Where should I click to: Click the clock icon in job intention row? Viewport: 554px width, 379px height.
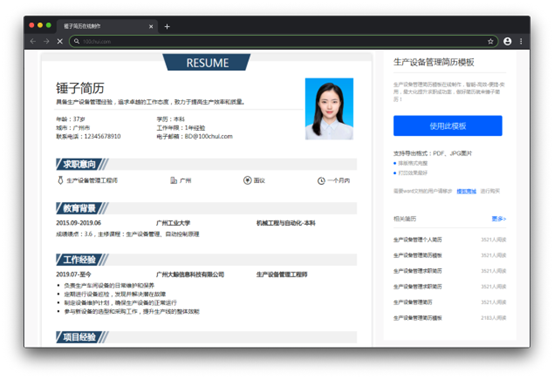(x=321, y=181)
